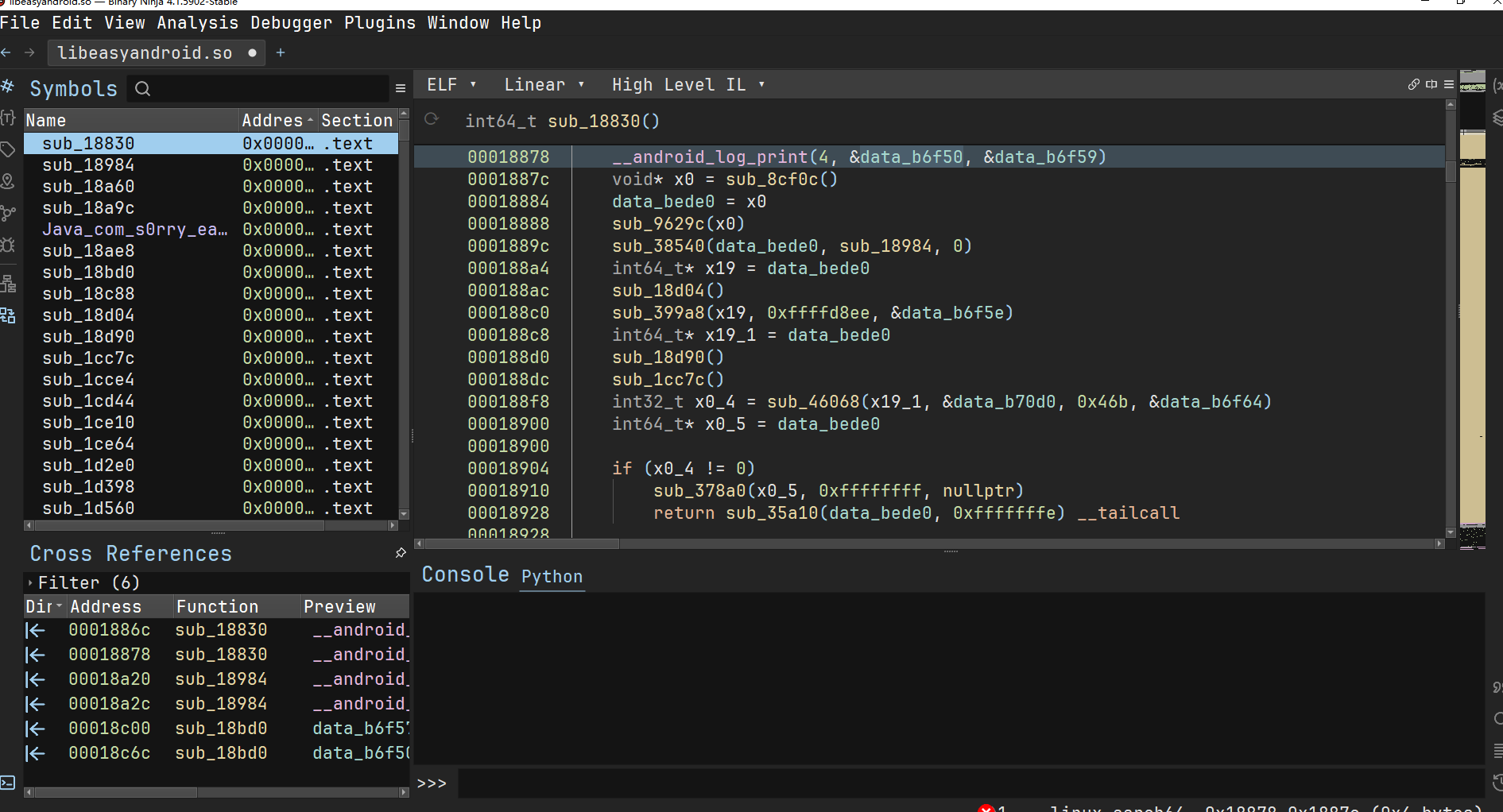1503x812 pixels.
Task: Open the Edit menu
Action: 72,23
